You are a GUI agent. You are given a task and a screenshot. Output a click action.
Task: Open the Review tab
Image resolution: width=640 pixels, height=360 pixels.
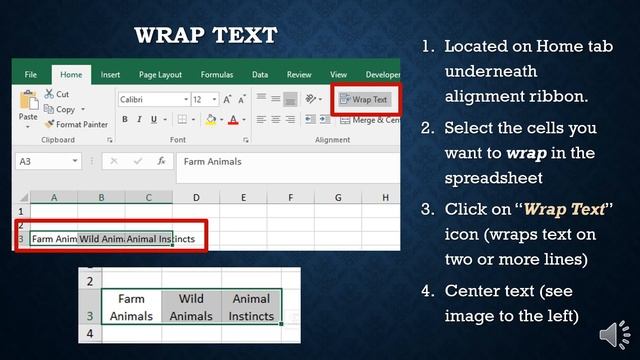299,75
